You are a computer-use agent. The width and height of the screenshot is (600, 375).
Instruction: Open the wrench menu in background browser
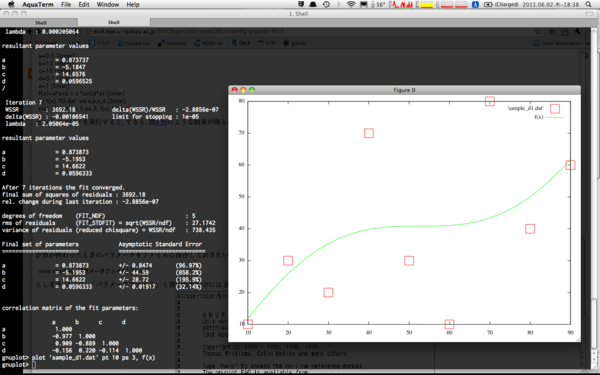(577, 31)
